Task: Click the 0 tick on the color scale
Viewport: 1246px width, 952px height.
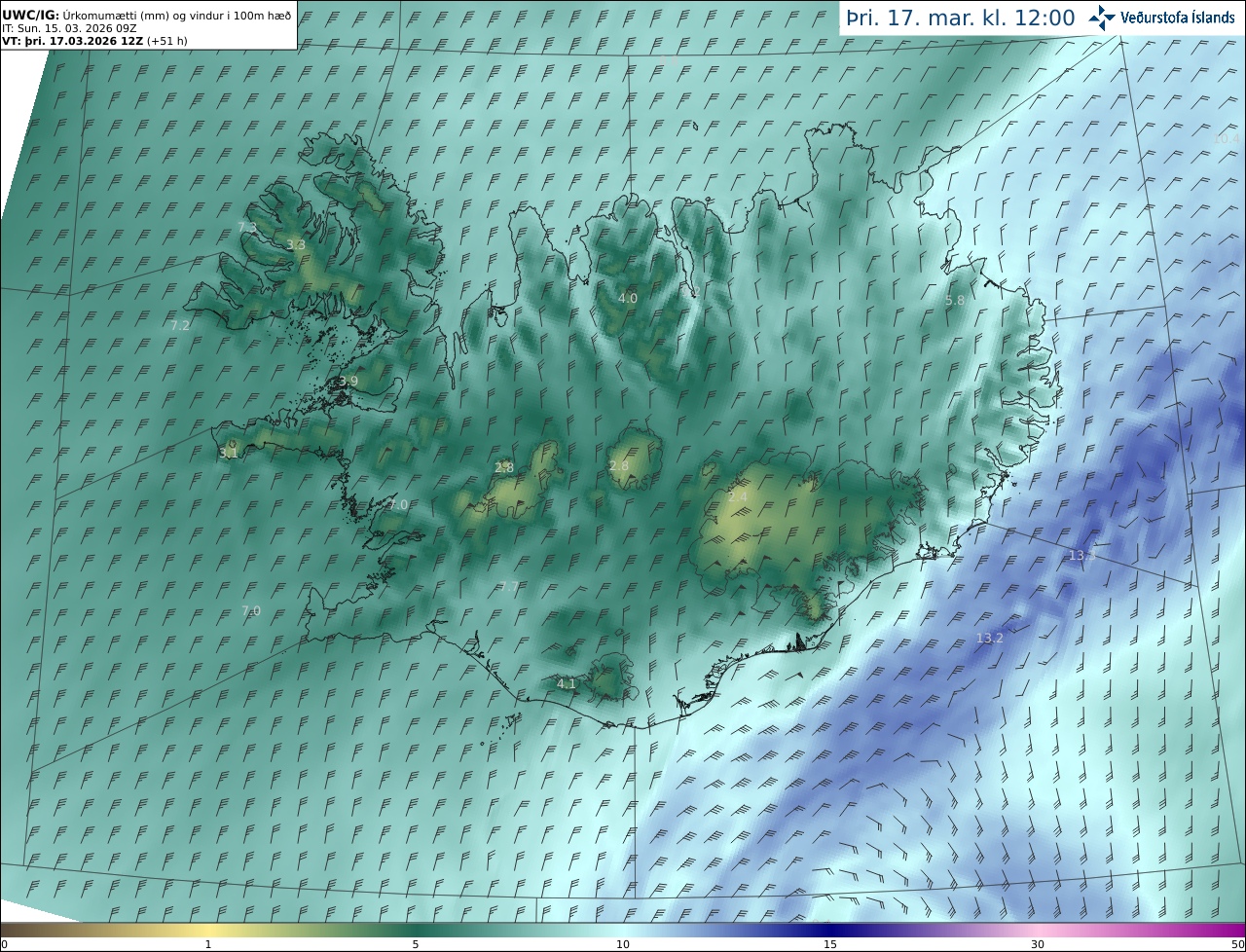Action: [4, 944]
